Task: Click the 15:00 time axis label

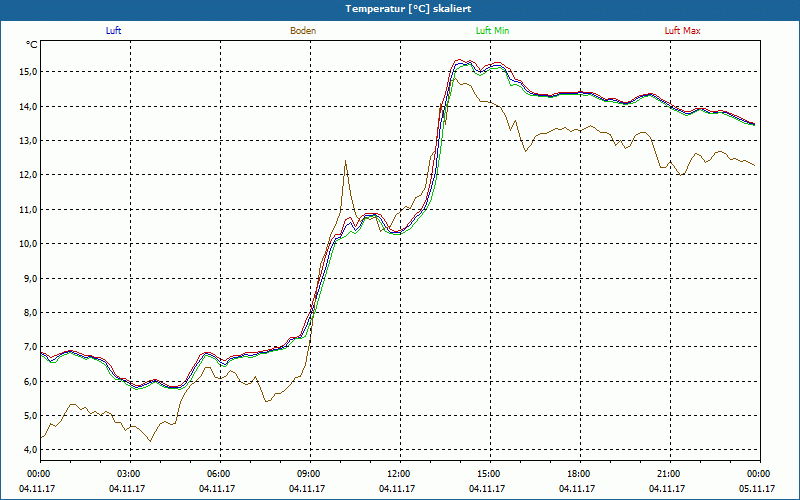Action: (490, 474)
